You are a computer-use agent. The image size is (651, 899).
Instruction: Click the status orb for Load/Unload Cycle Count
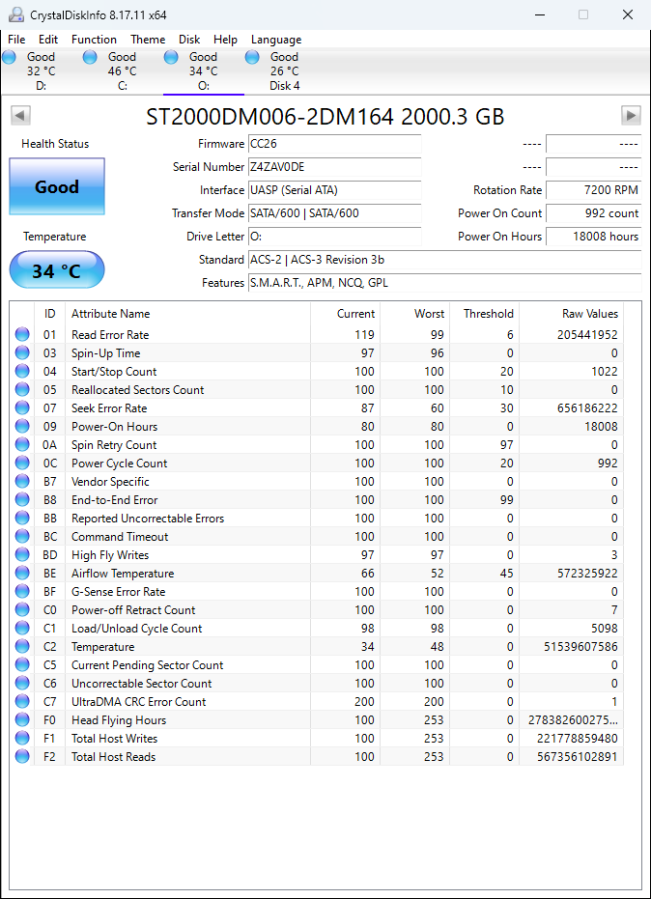pyautogui.click(x=22, y=628)
